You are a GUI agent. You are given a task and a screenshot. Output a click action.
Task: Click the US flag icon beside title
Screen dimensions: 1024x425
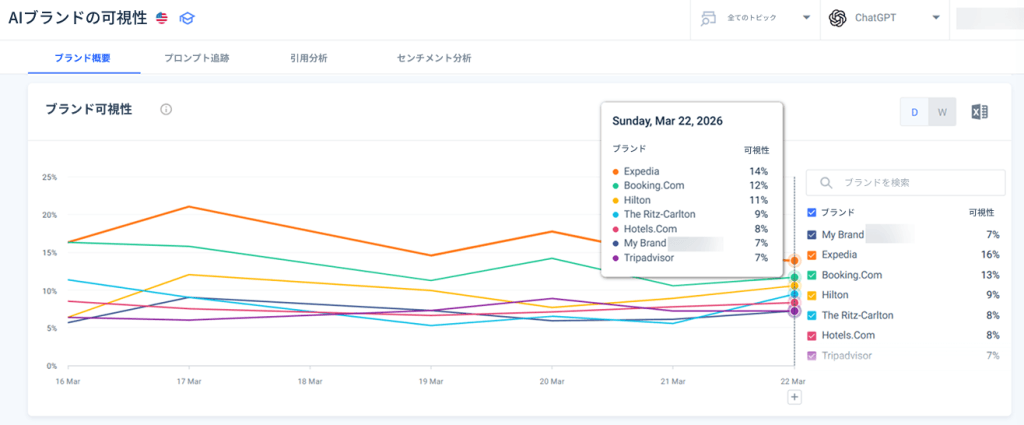[x=162, y=18]
